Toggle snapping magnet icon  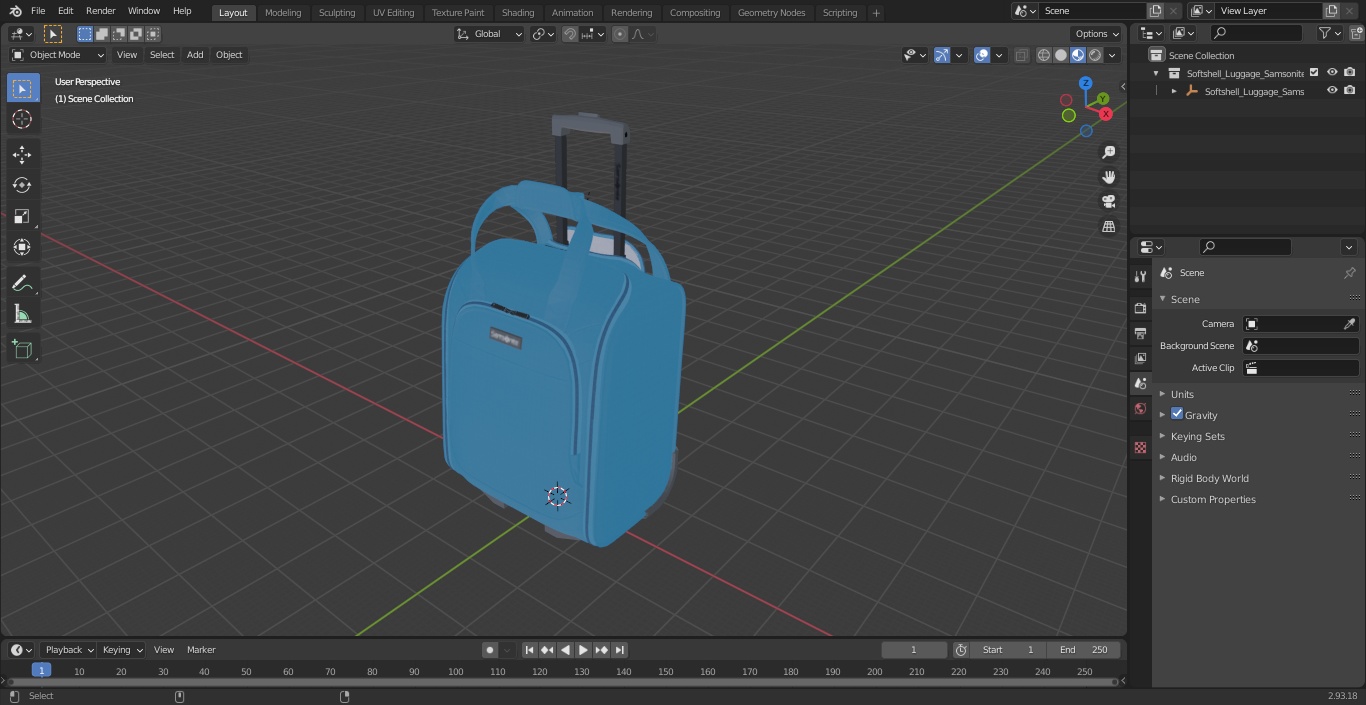(570, 34)
